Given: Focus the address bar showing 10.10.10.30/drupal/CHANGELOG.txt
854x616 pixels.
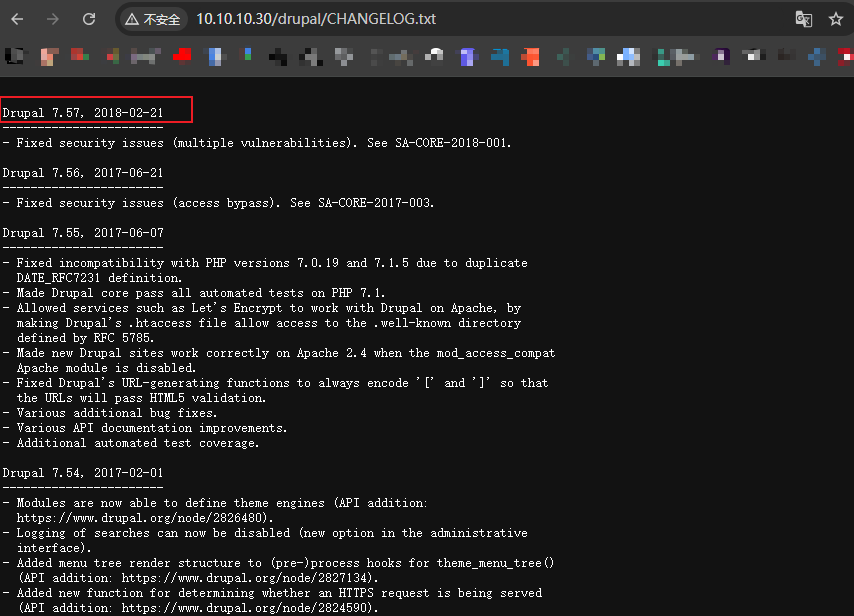Looking at the screenshot, I should (x=316, y=20).
